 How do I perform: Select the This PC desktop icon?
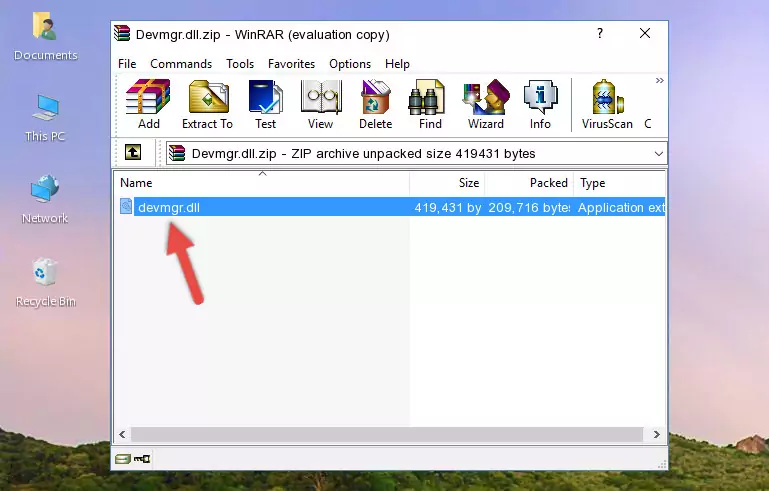[45, 118]
